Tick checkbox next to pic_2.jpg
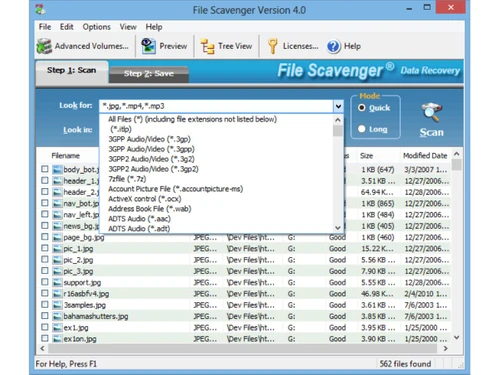Screen dimensions: 500x375 (45, 259)
